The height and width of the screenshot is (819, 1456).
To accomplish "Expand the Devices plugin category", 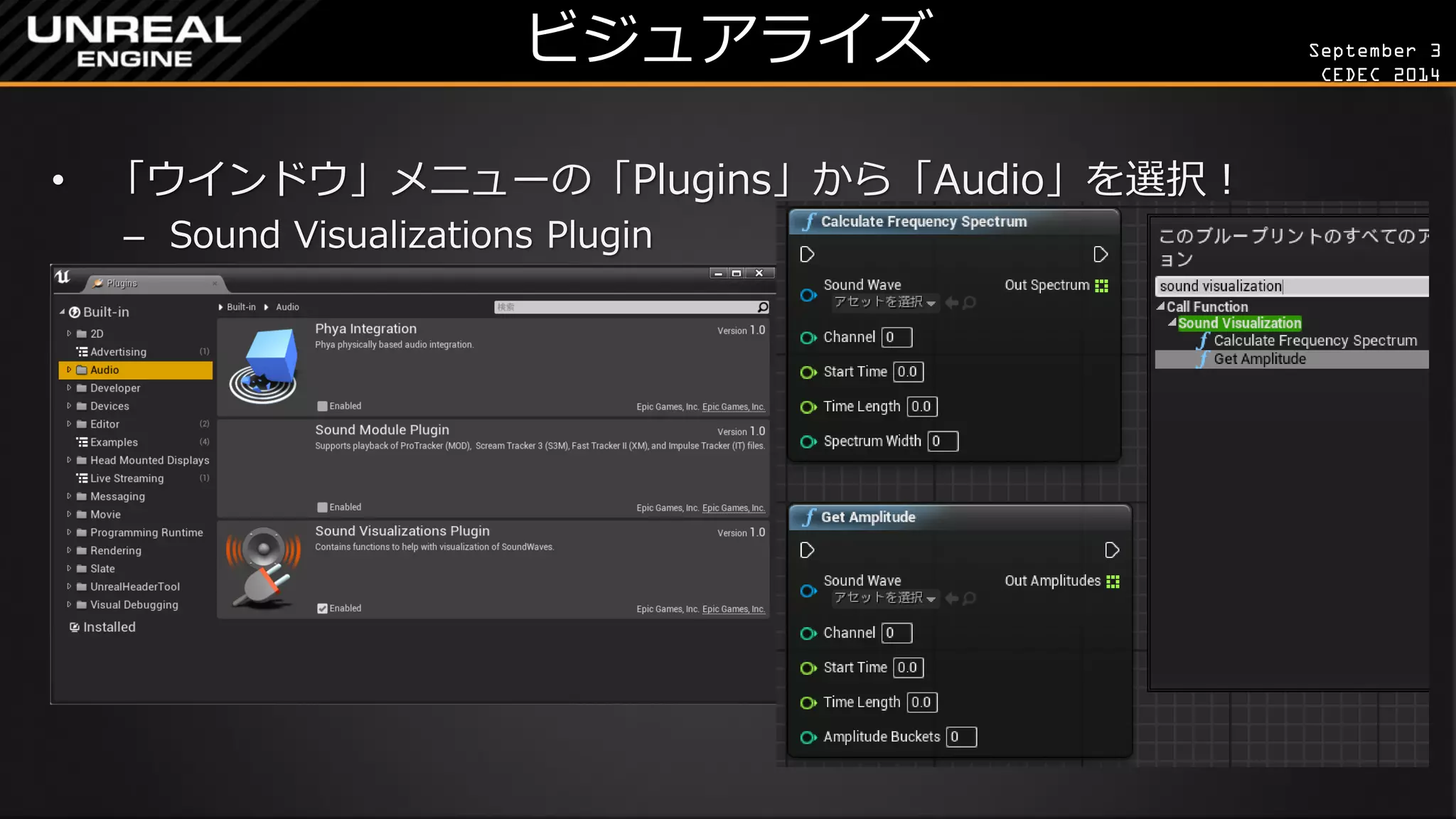I will pos(69,406).
